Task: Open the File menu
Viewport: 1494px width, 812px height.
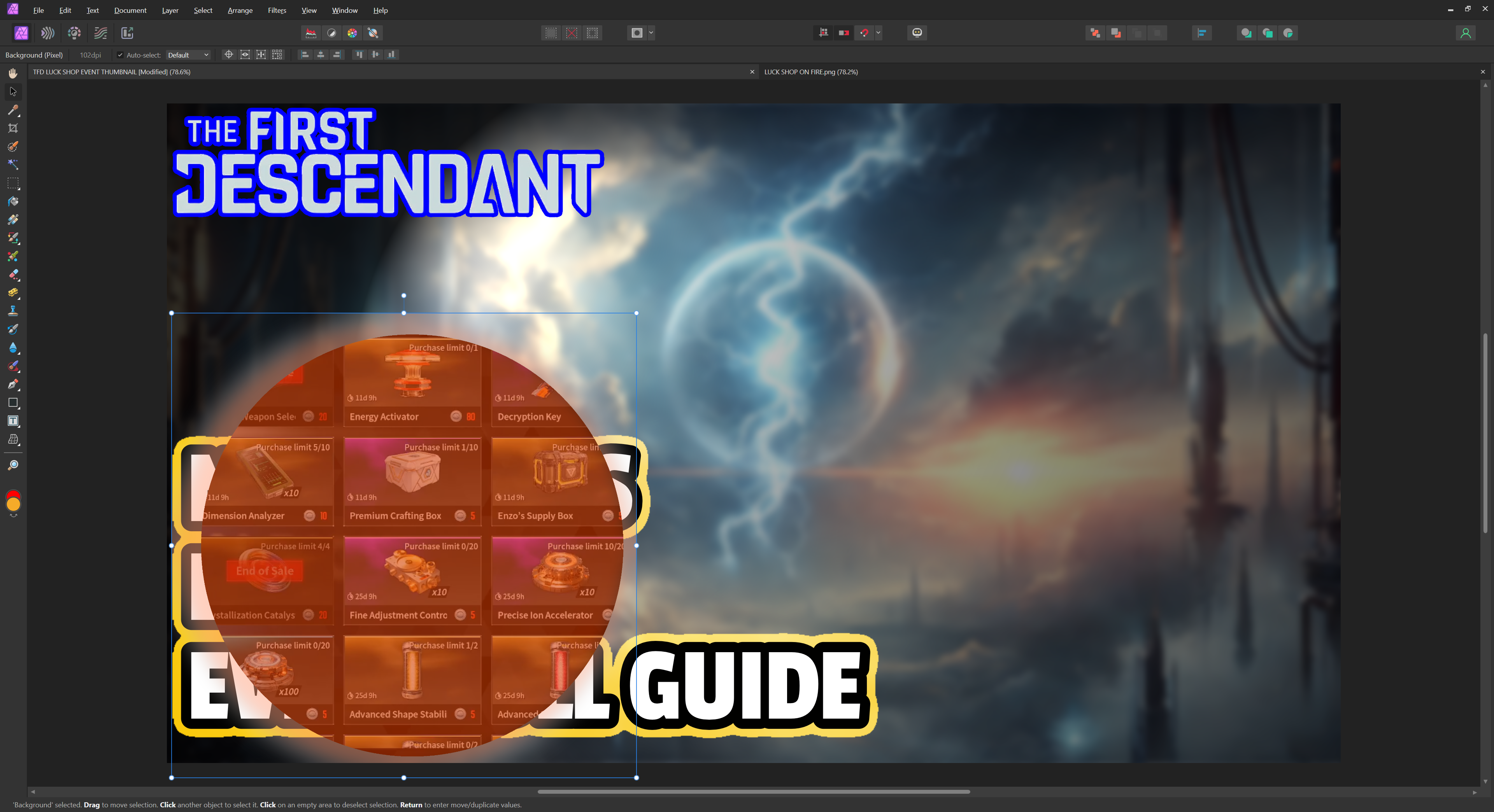Action: tap(38, 10)
